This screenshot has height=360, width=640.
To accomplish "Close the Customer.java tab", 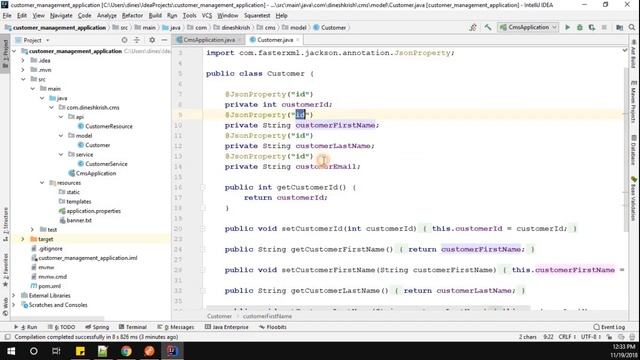I will tap(298, 40).
